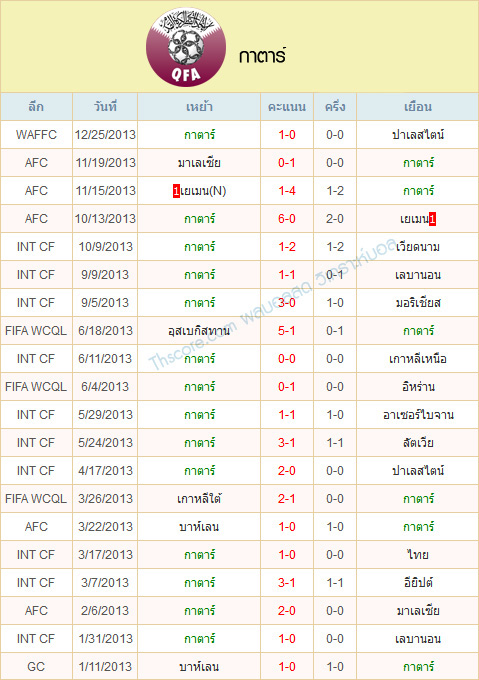Click the half-time score 1-1 on 3/7/2013
This screenshot has width=479, height=680.
[335, 582]
